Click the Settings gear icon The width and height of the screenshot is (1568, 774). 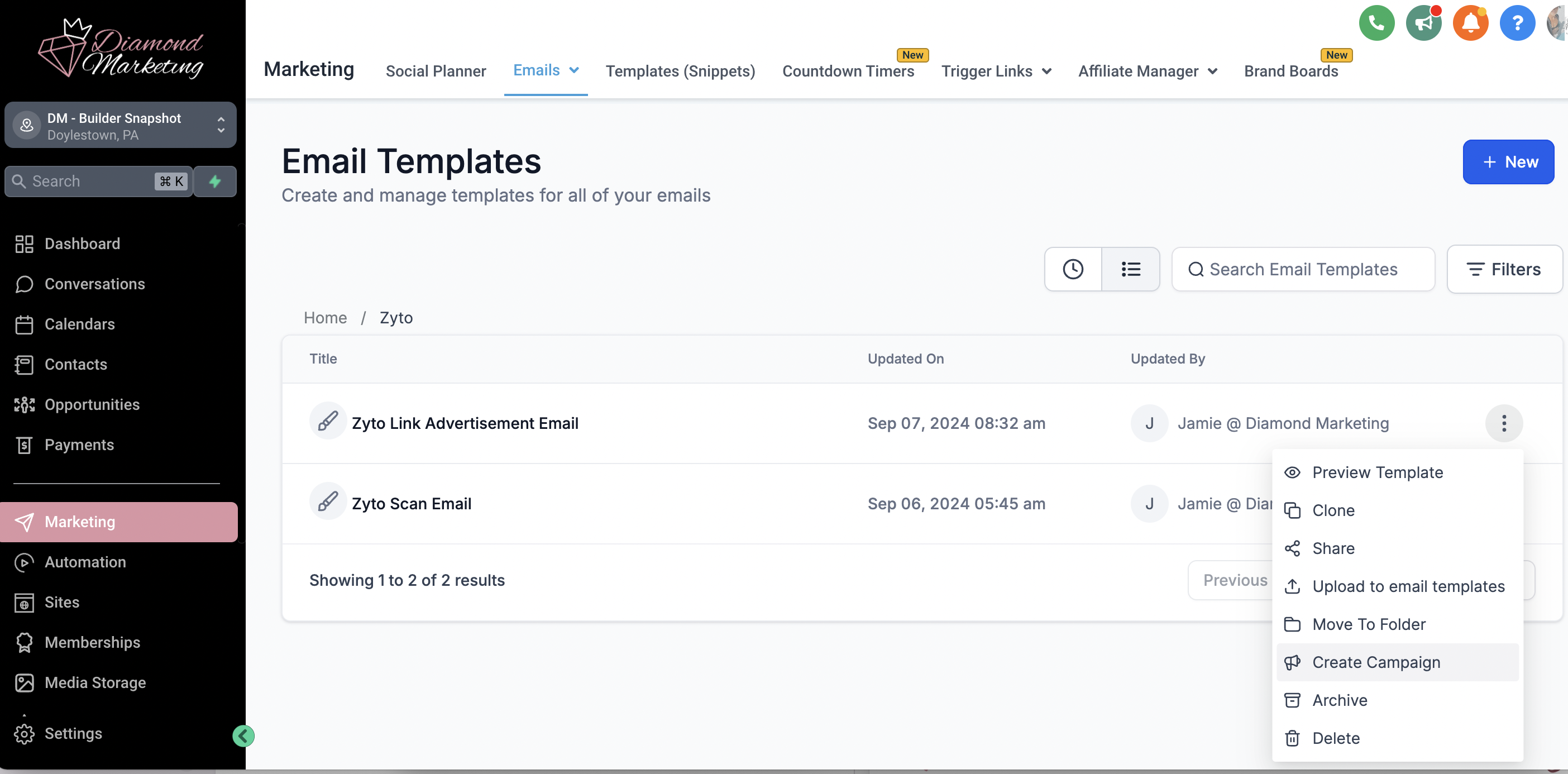point(25,733)
